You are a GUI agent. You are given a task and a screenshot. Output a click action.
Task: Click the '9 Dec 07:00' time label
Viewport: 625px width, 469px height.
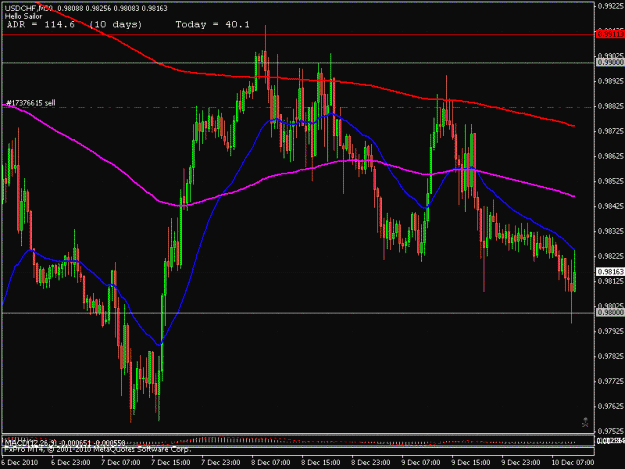point(421,463)
